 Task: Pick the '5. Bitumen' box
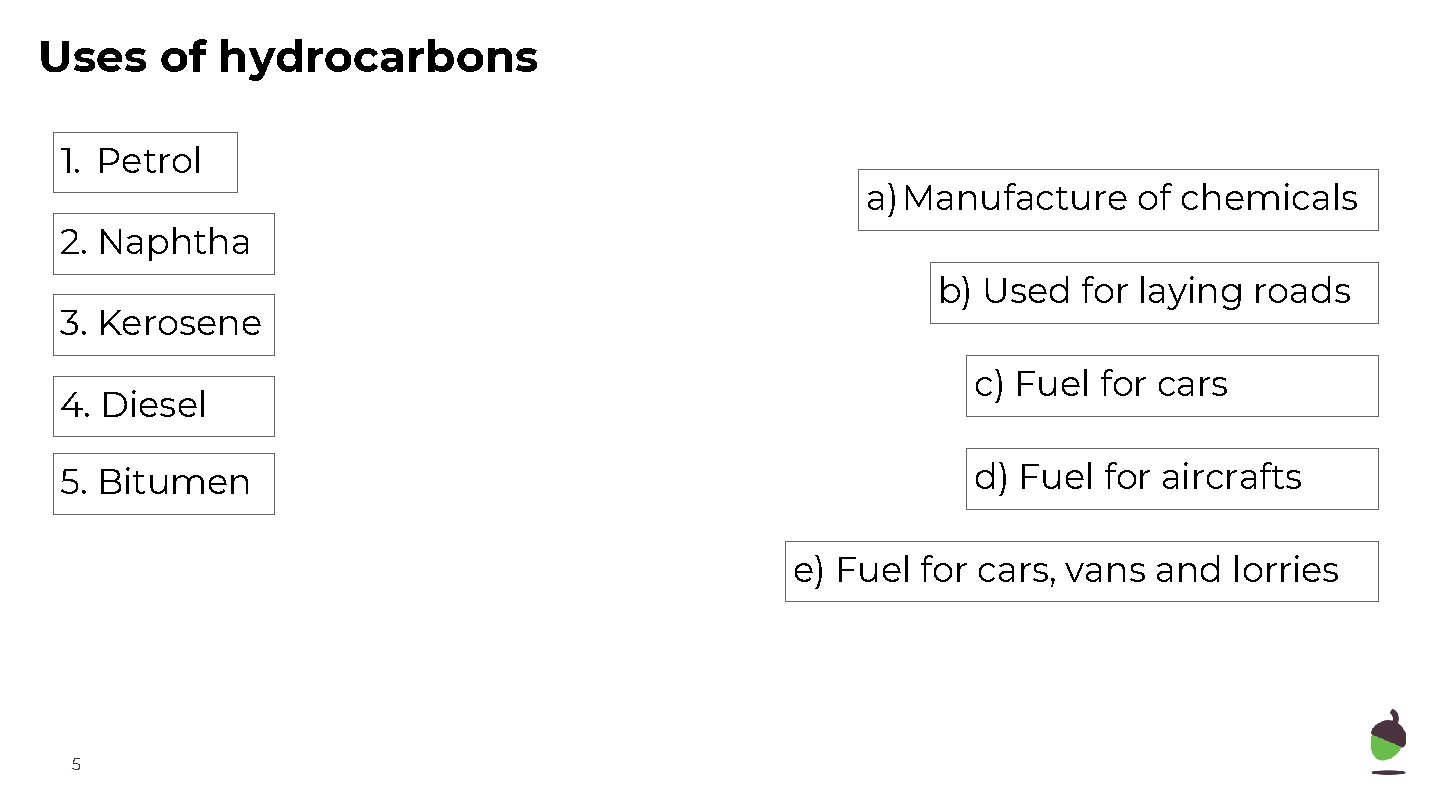point(163,484)
